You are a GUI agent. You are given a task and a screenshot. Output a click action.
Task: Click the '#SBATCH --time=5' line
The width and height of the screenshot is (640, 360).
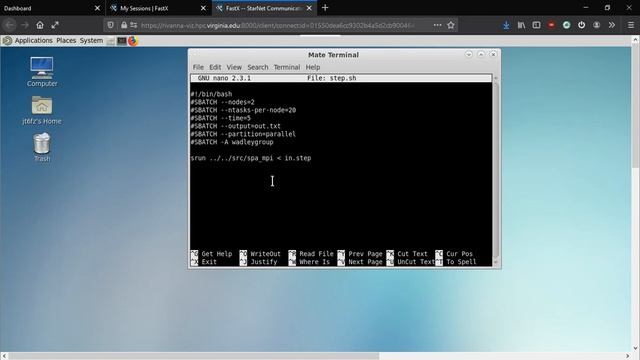click(221, 118)
